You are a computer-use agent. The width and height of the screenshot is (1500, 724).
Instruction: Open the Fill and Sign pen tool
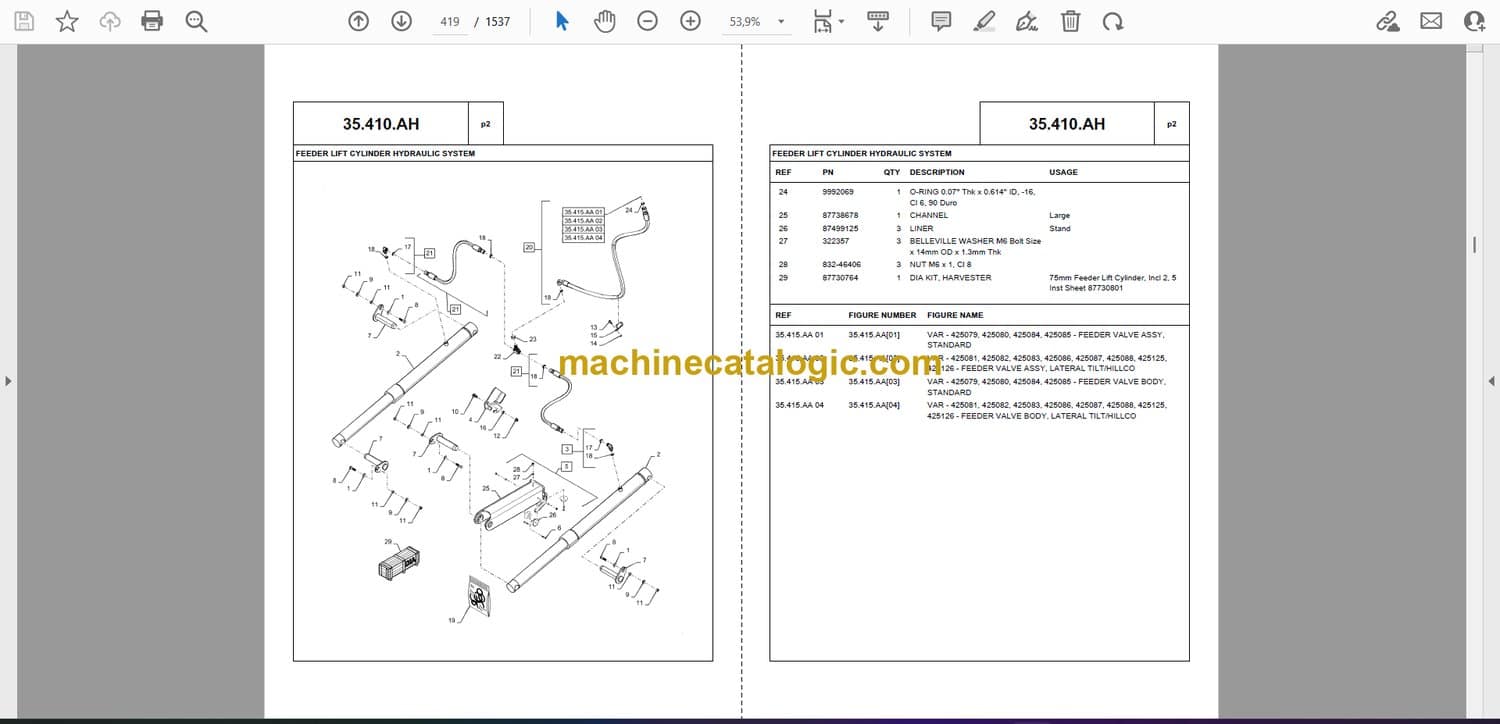point(1027,21)
